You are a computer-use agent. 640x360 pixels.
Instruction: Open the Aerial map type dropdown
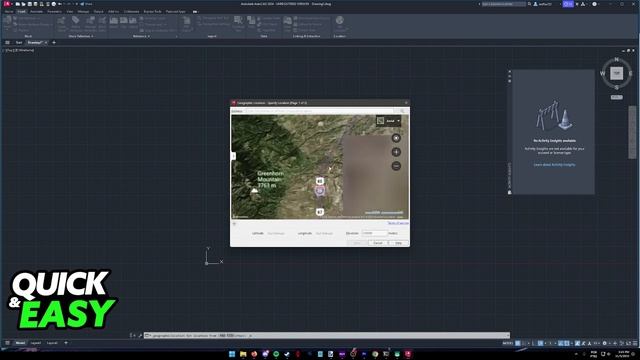[x=388, y=121]
